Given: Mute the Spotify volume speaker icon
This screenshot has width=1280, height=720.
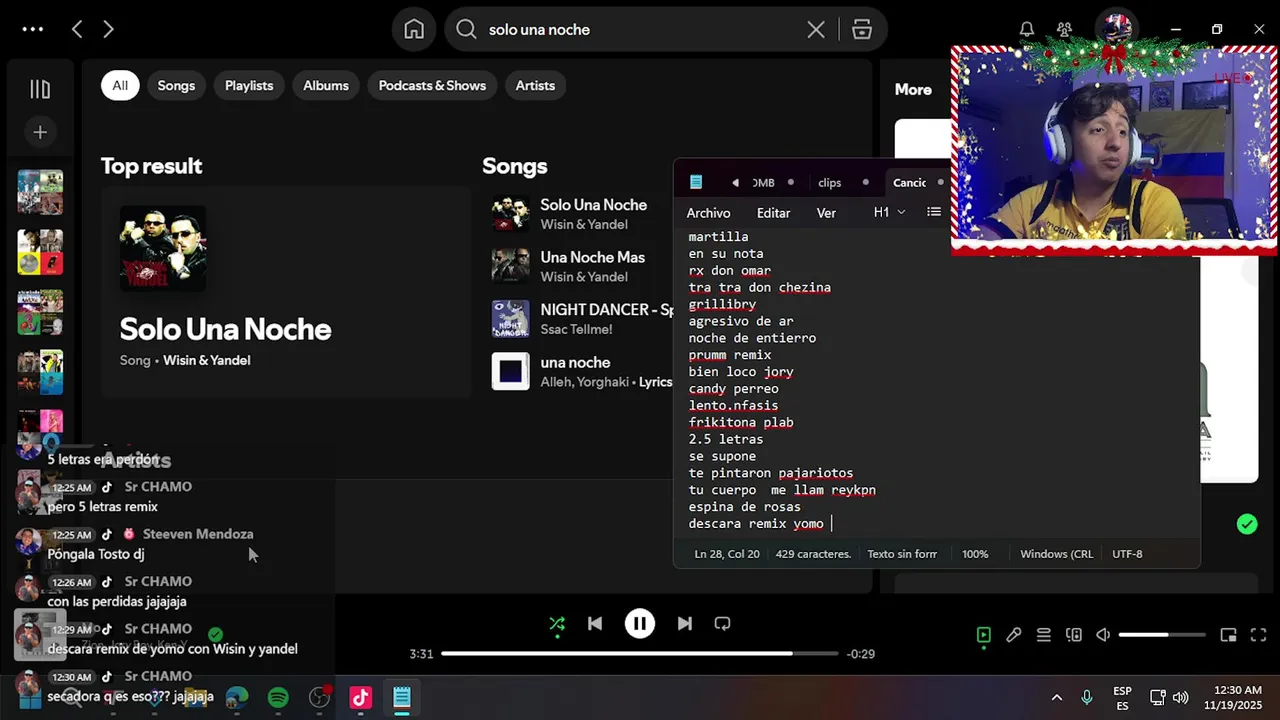Looking at the screenshot, I should click(1103, 635).
